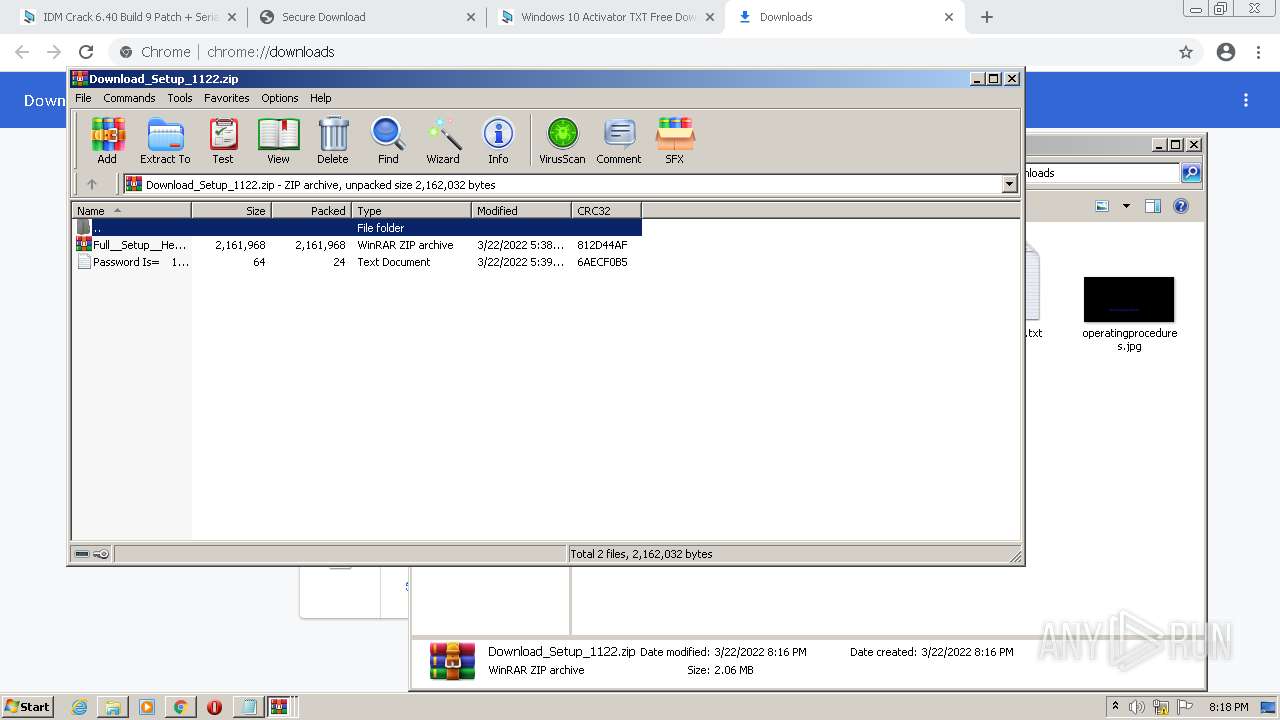
Task: Close the Secure Download tab
Action: click(x=471, y=17)
